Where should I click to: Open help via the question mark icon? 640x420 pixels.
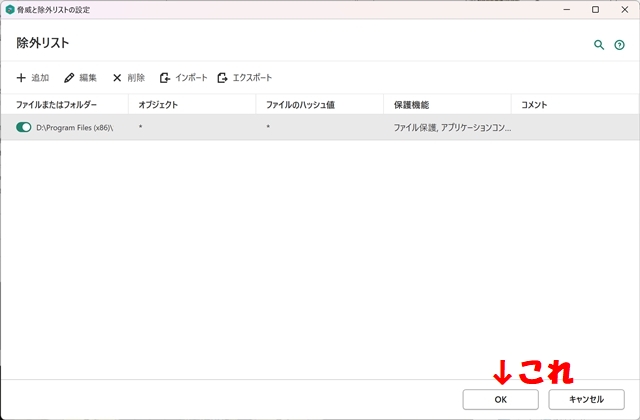pyautogui.click(x=619, y=45)
